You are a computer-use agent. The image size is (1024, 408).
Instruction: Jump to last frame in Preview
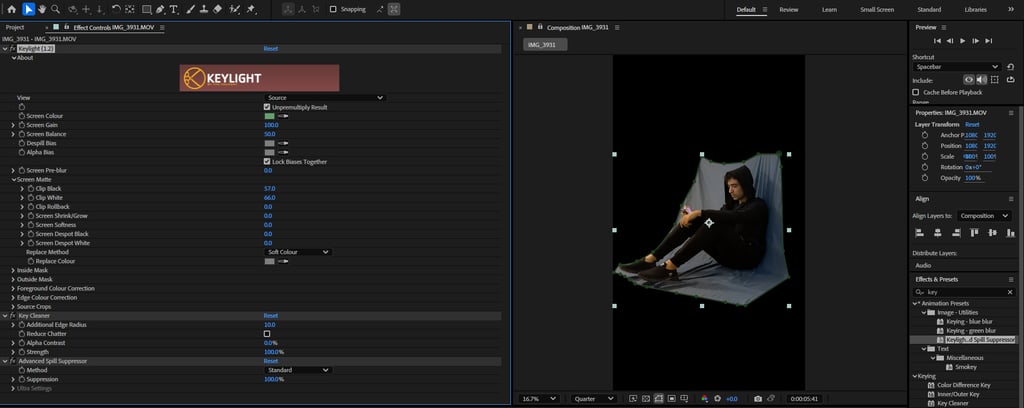pyautogui.click(x=989, y=40)
